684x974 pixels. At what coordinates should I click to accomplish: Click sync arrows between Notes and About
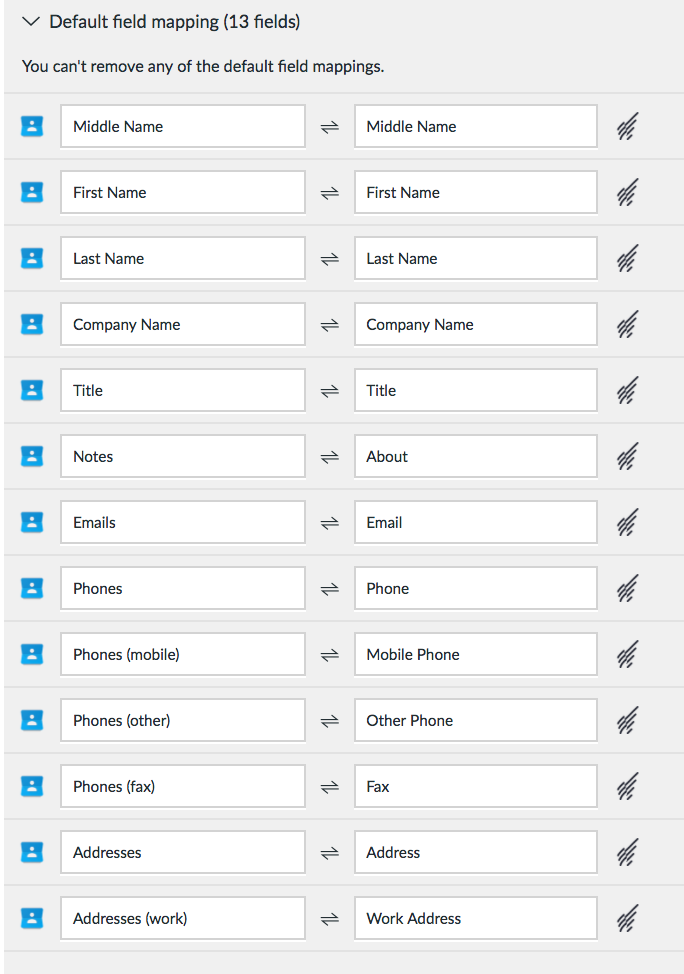pos(329,457)
